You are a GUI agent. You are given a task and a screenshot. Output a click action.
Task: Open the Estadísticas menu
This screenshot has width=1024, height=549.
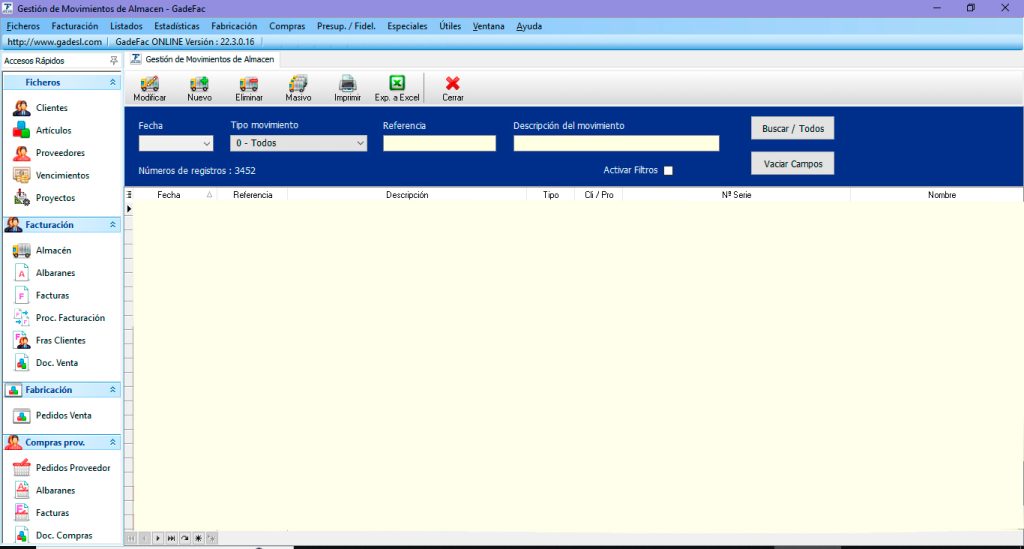tap(176, 26)
